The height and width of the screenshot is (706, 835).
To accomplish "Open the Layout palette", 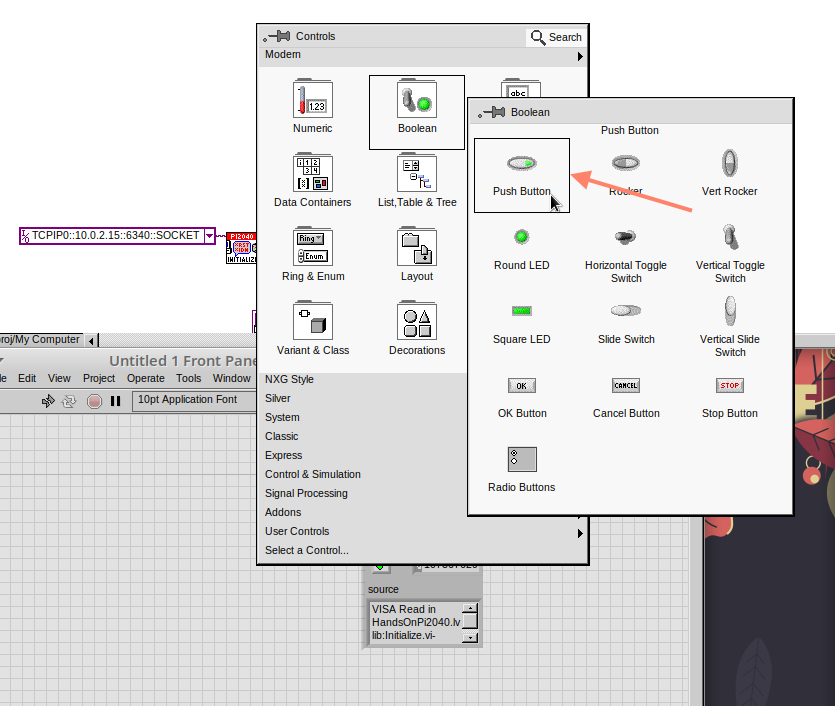I will point(417,255).
